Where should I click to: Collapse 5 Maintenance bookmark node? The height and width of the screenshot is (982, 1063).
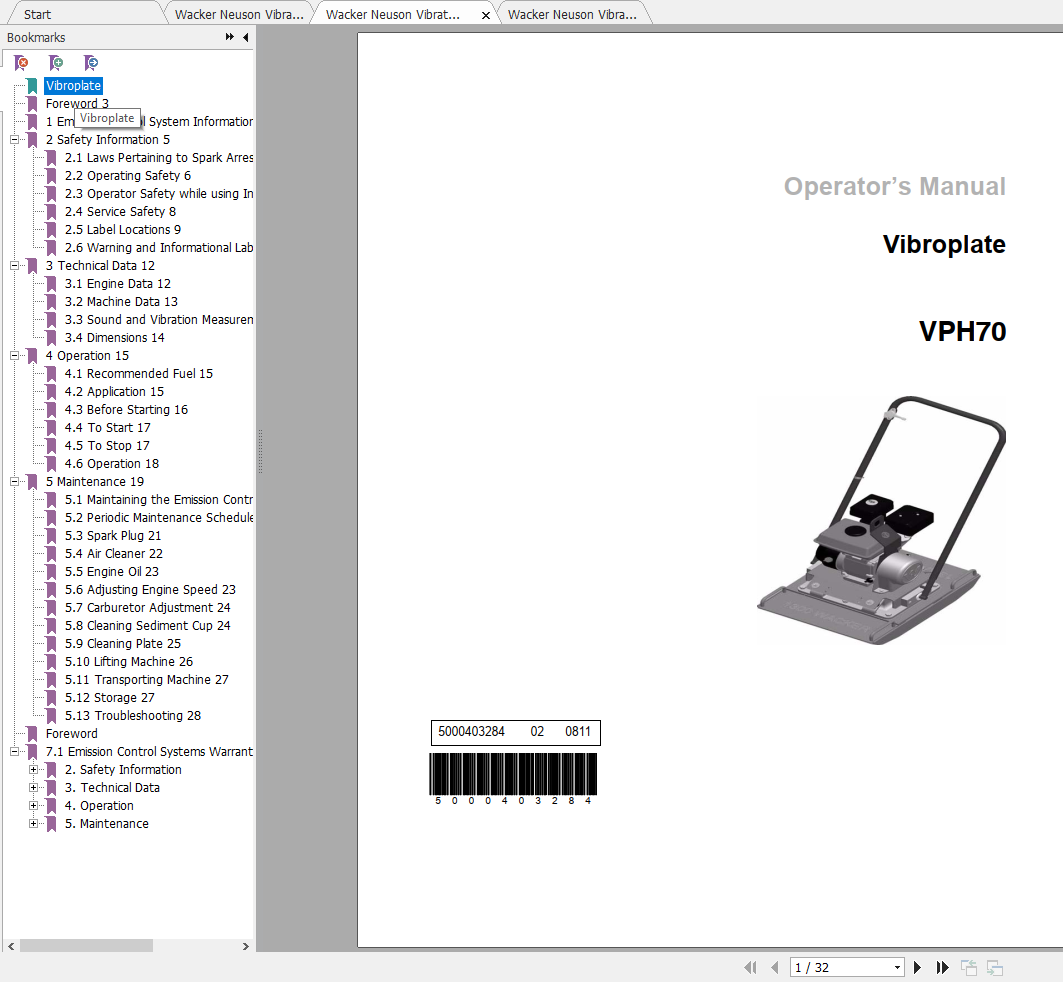[14, 482]
